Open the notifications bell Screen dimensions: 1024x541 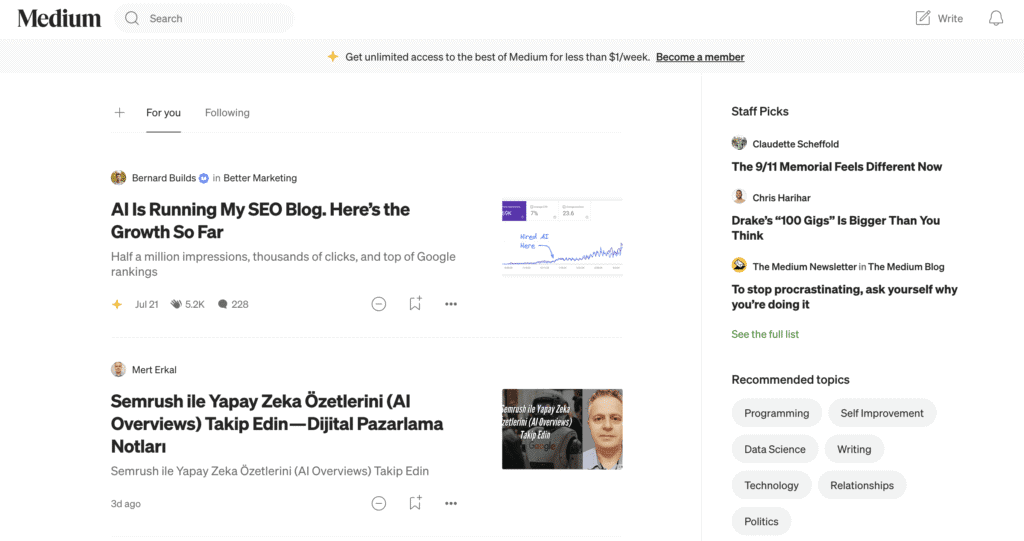coord(995,18)
